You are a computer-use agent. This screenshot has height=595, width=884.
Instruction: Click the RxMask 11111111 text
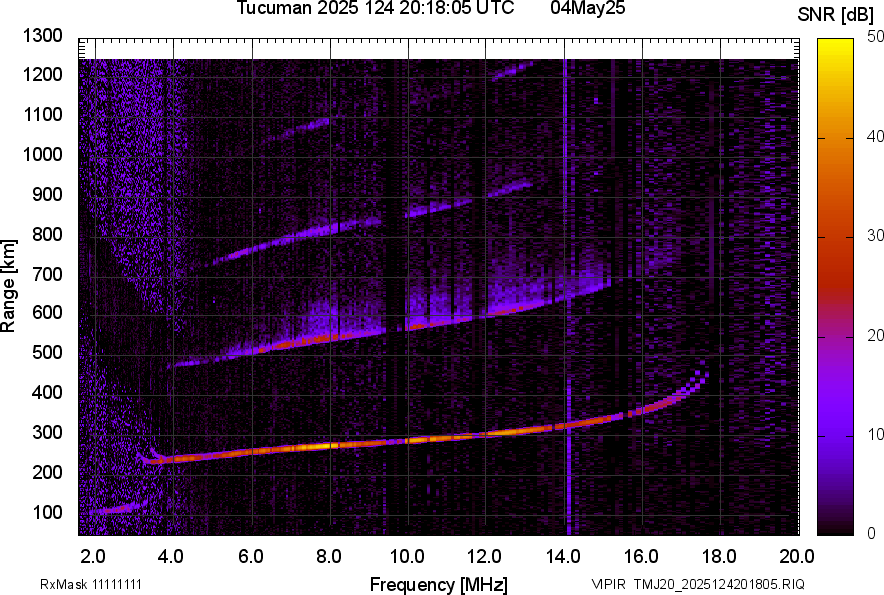click(91, 584)
